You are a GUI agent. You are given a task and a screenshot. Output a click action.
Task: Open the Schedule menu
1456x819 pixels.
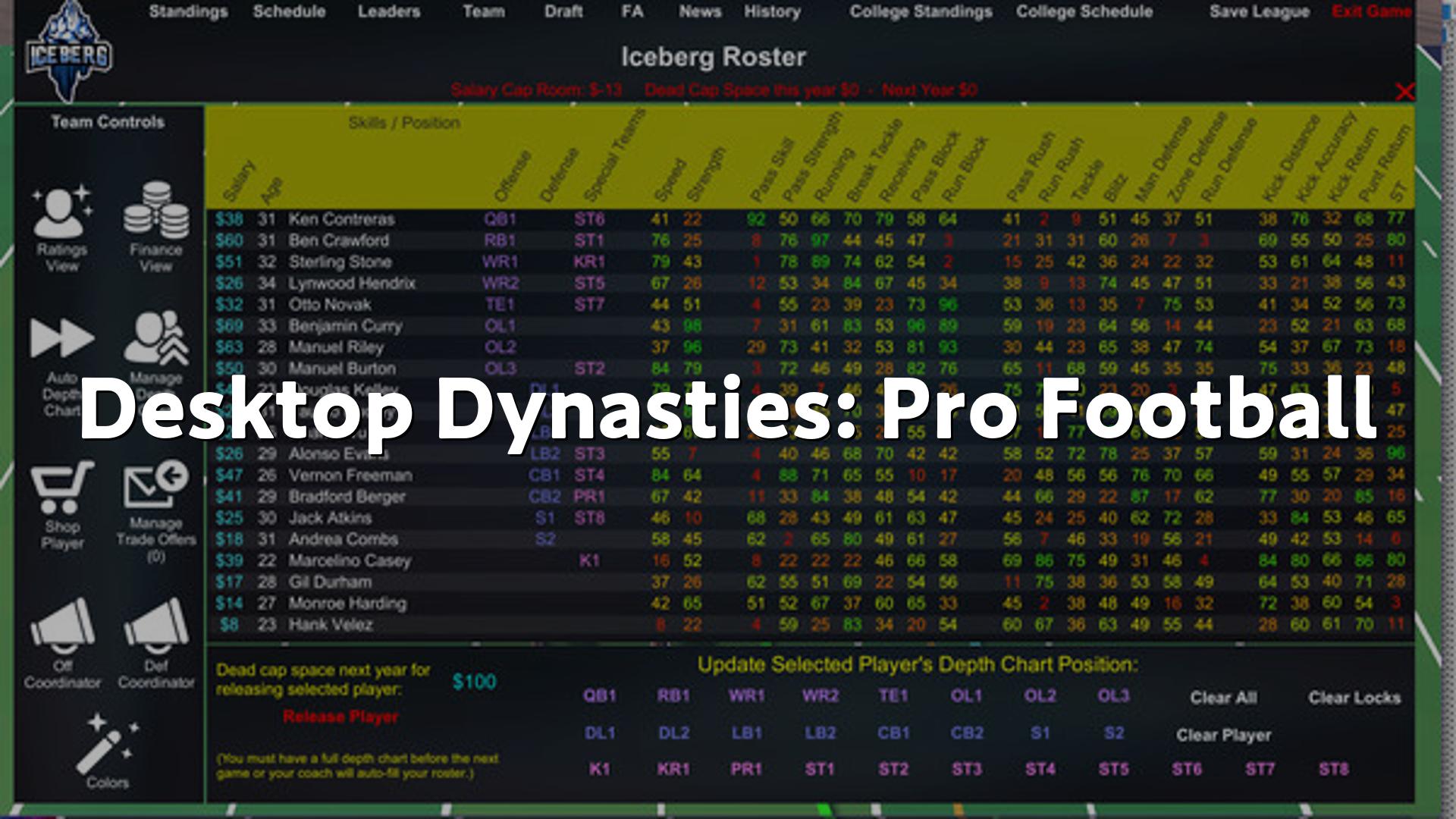coord(289,11)
